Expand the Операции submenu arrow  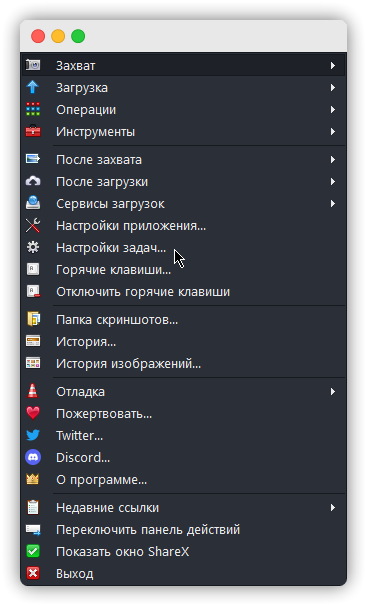point(333,109)
